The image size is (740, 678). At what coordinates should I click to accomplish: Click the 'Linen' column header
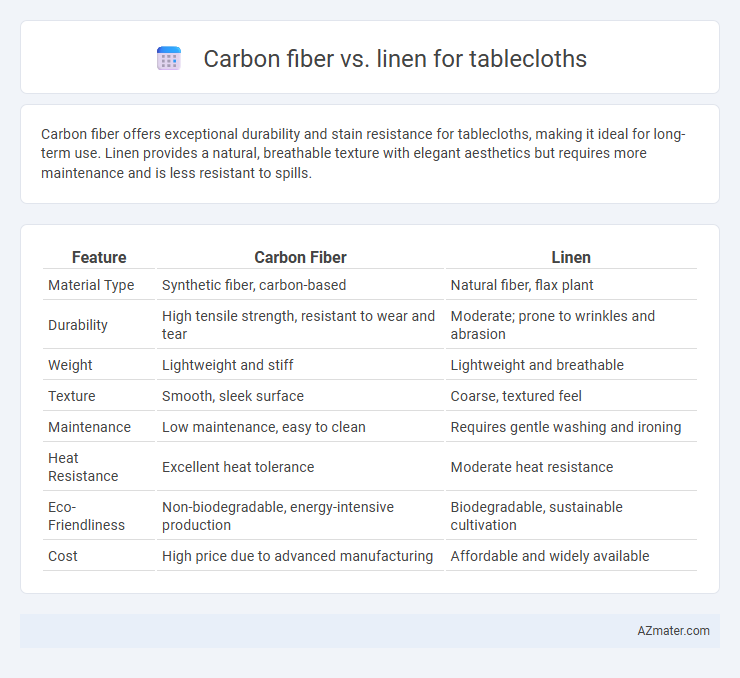[571, 257]
